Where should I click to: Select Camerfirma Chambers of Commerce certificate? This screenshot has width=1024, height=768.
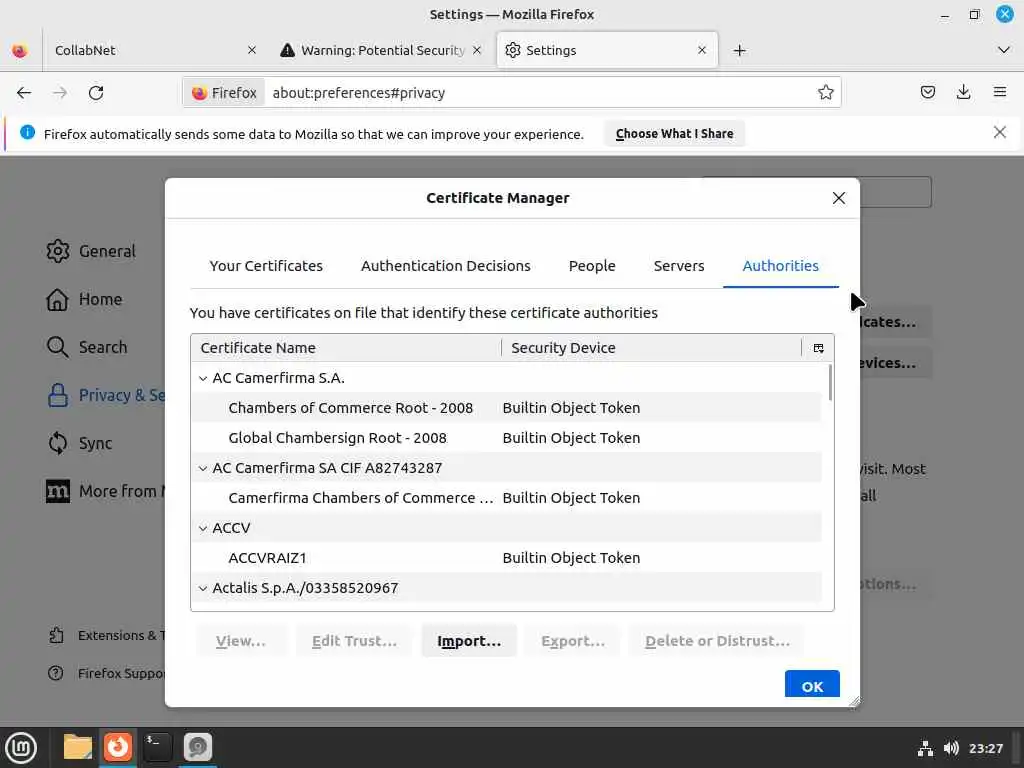tap(506, 498)
